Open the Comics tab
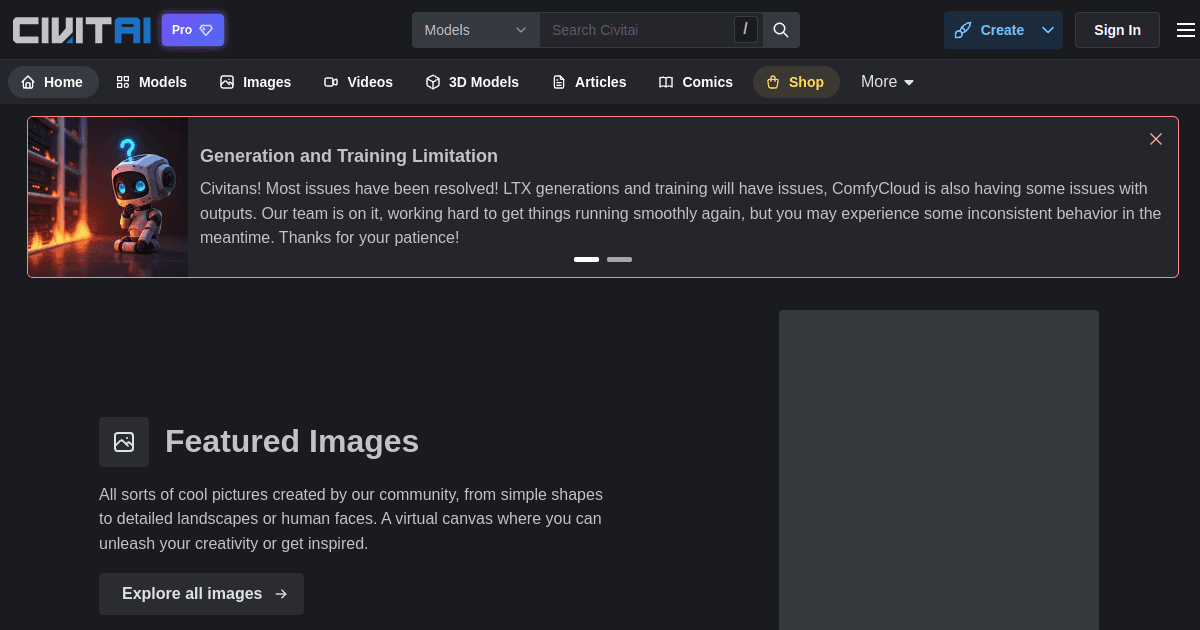1200x630 pixels. pos(696,82)
